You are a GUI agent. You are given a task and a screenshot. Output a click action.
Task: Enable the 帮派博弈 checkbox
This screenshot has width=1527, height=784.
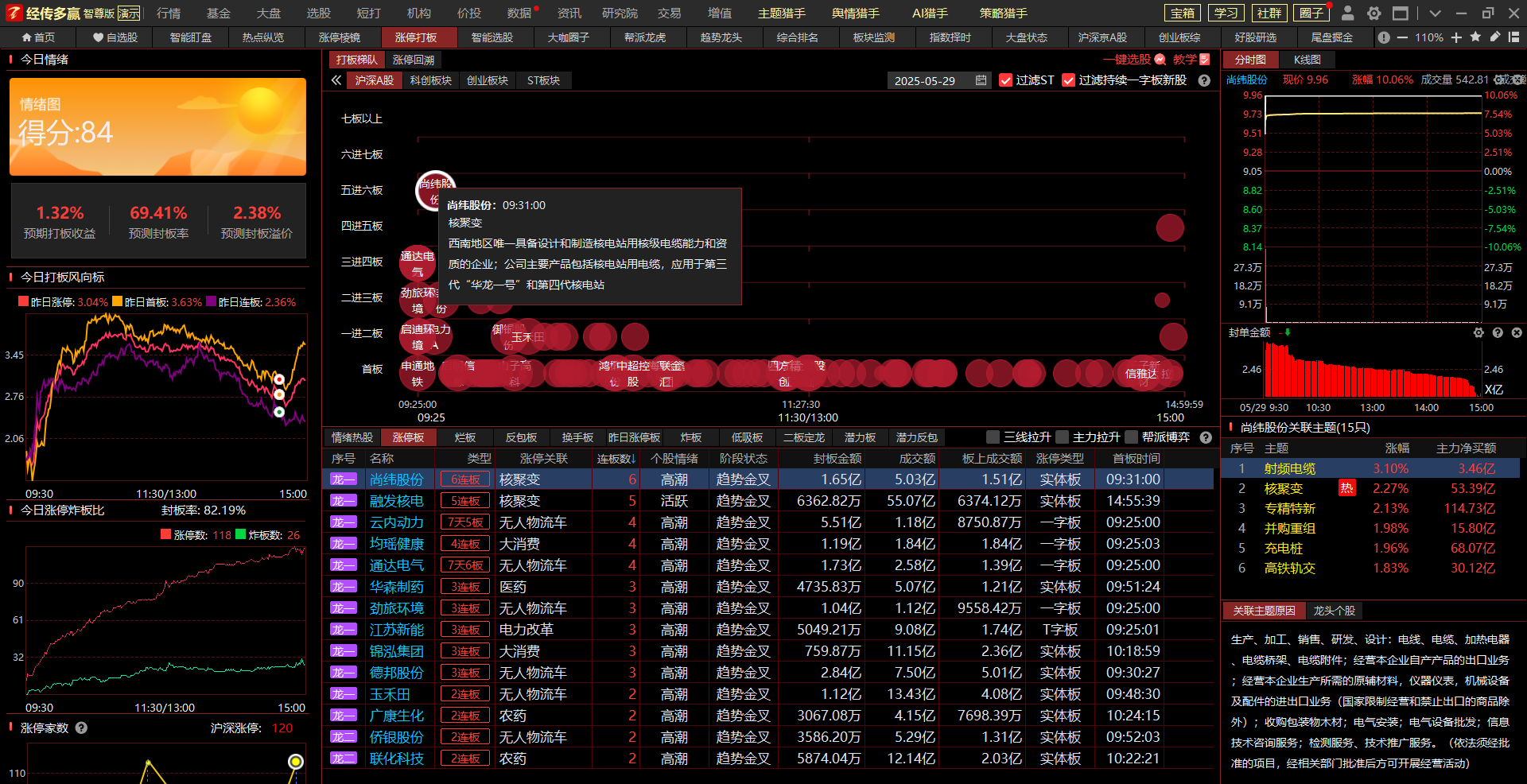1131,437
